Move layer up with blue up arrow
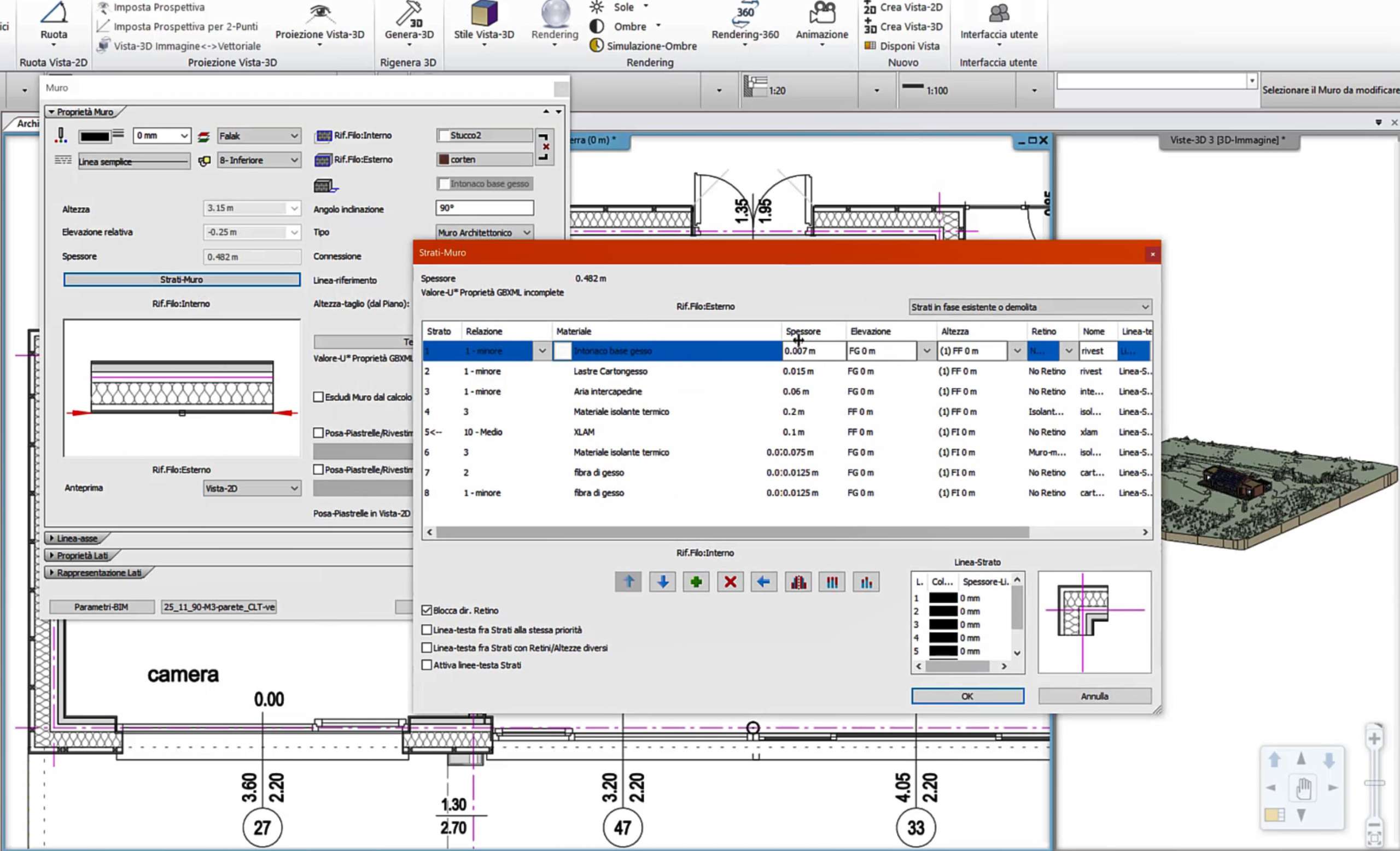1400x851 pixels. [628, 582]
